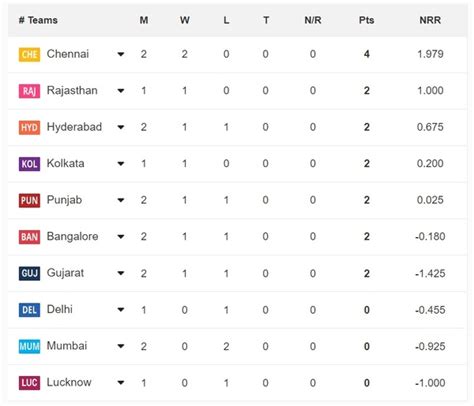Click the pink RAJ team badge
474x406 pixels.
click(29, 91)
